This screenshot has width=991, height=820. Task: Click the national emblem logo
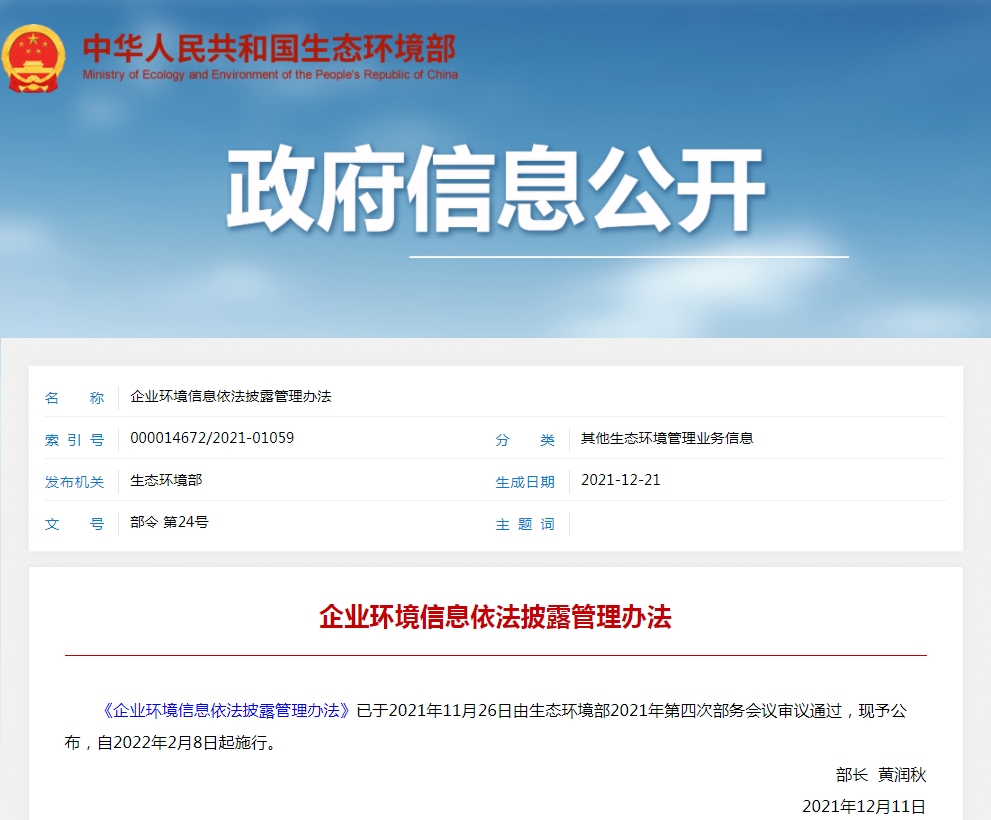pyautogui.click(x=33, y=59)
